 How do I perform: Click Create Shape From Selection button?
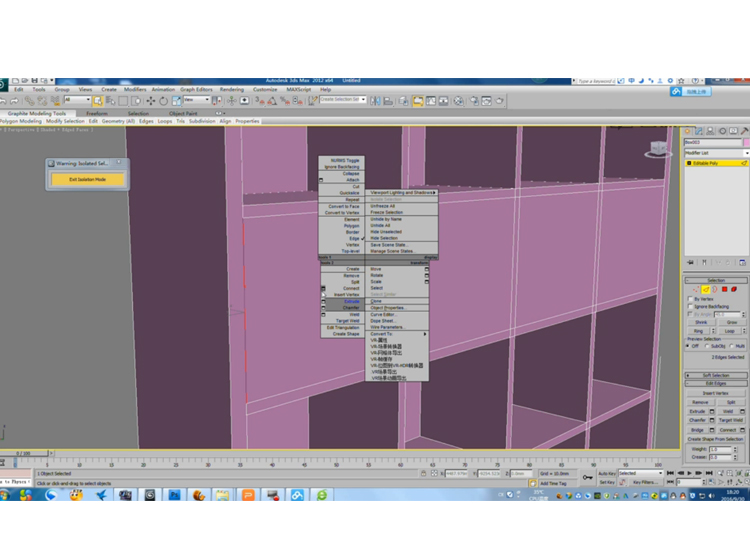coord(716,439)
